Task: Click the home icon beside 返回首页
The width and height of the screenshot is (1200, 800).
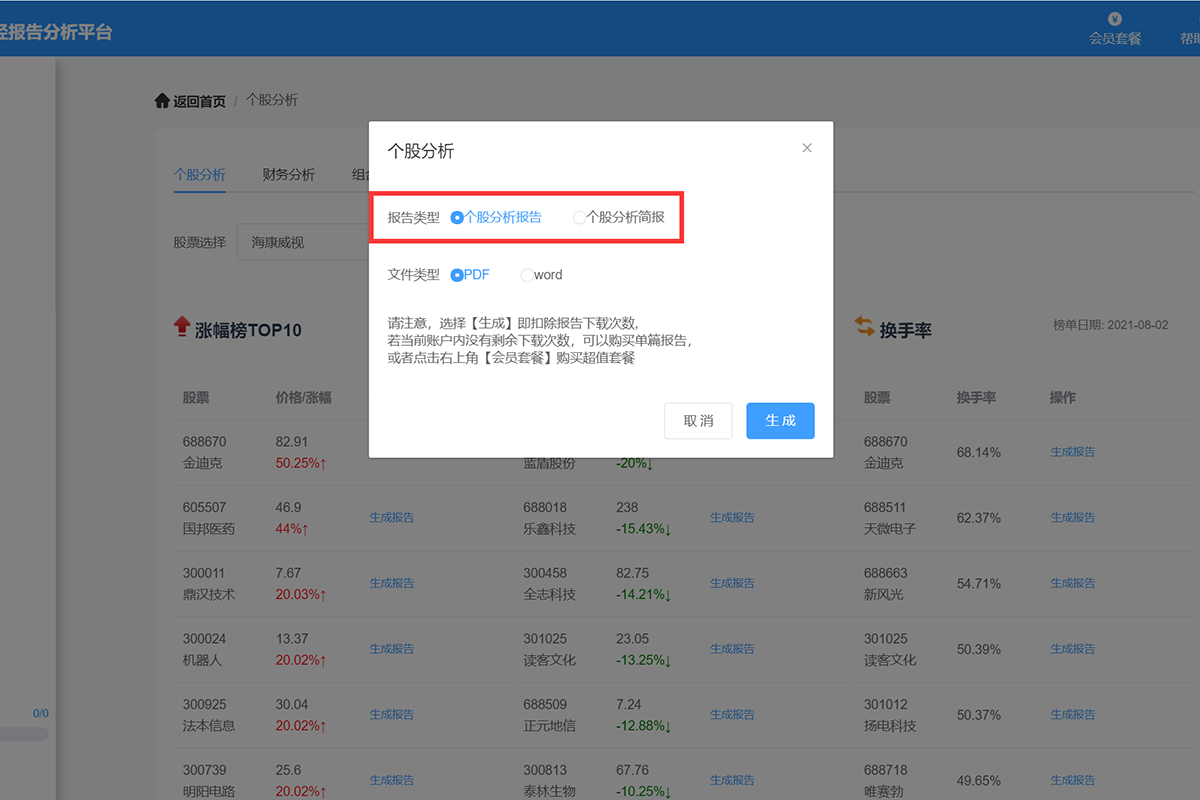Action: coord(162,101)
